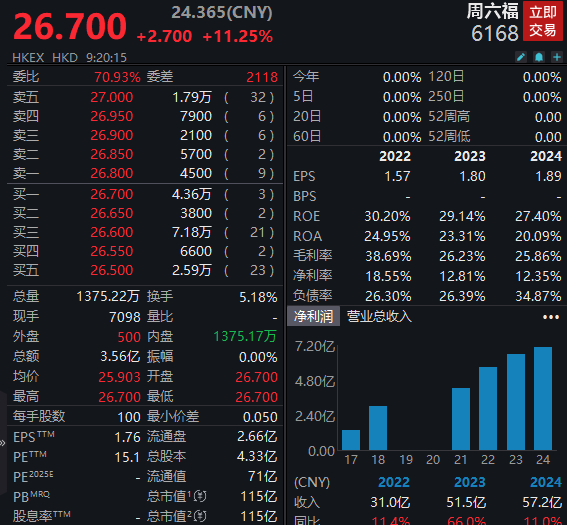Select the 买四 price 26.550
The width and height of the screenshot is (567, 525).
coord(111,251)
